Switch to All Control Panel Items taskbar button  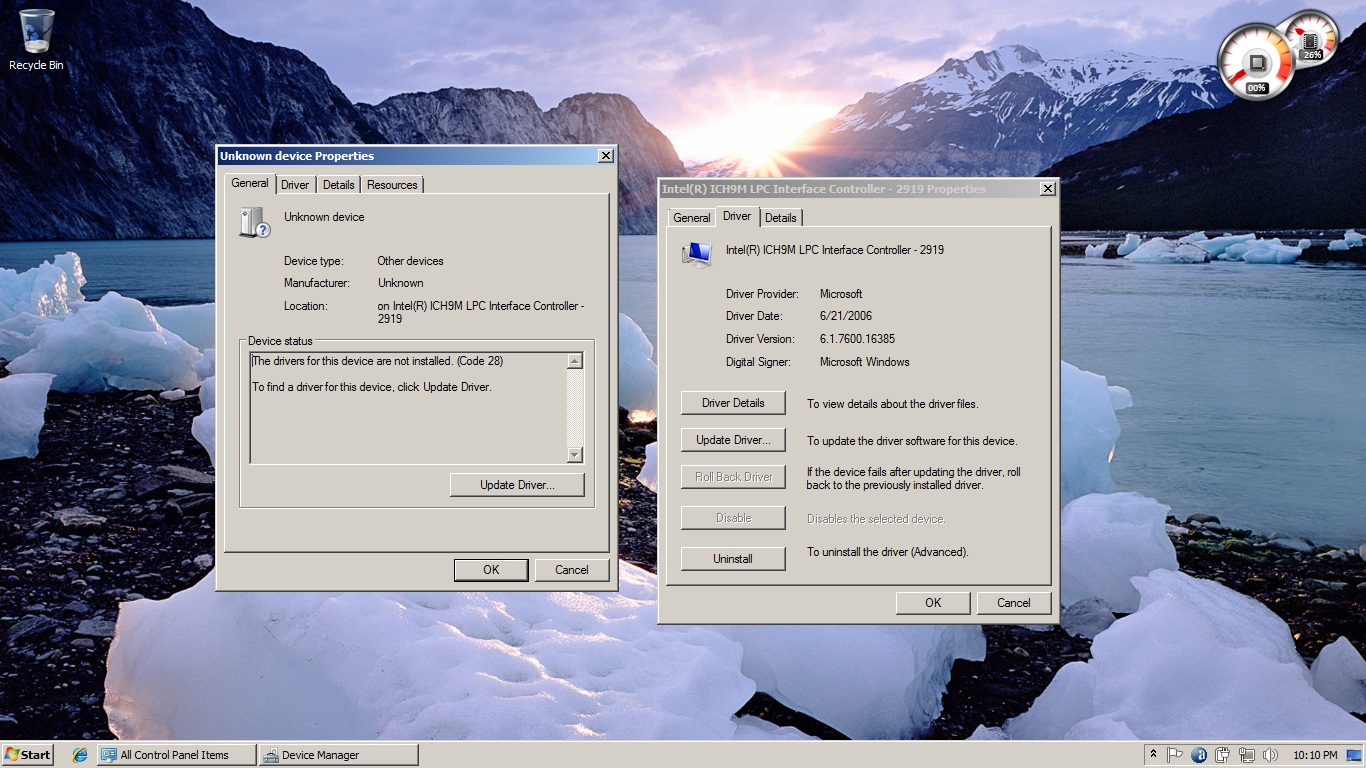[176, 755]
